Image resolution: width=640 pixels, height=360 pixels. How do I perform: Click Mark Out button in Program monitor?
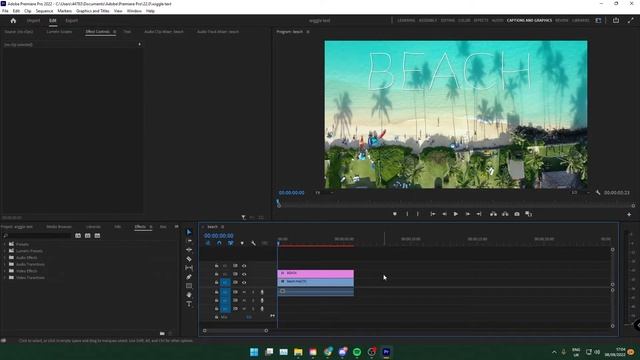(418, 214)
